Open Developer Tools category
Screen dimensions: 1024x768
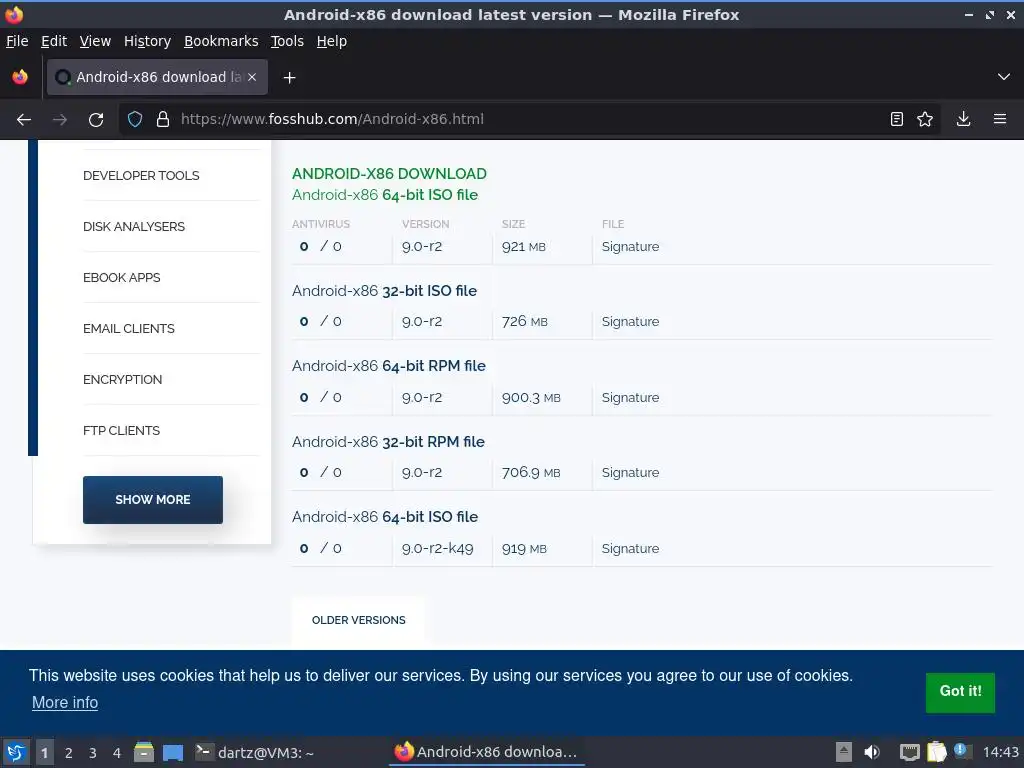pos(141,176)
